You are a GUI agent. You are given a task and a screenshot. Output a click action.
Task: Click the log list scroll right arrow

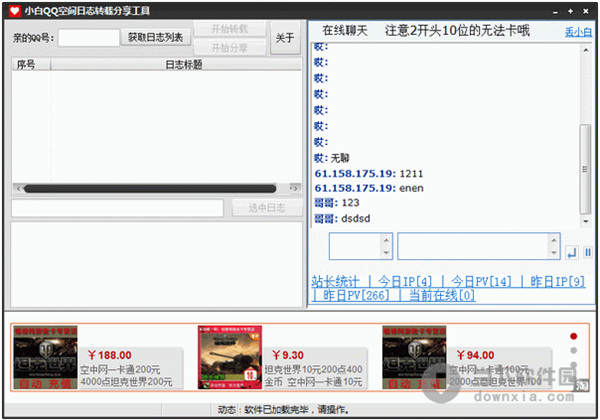[x=294, y=189]
